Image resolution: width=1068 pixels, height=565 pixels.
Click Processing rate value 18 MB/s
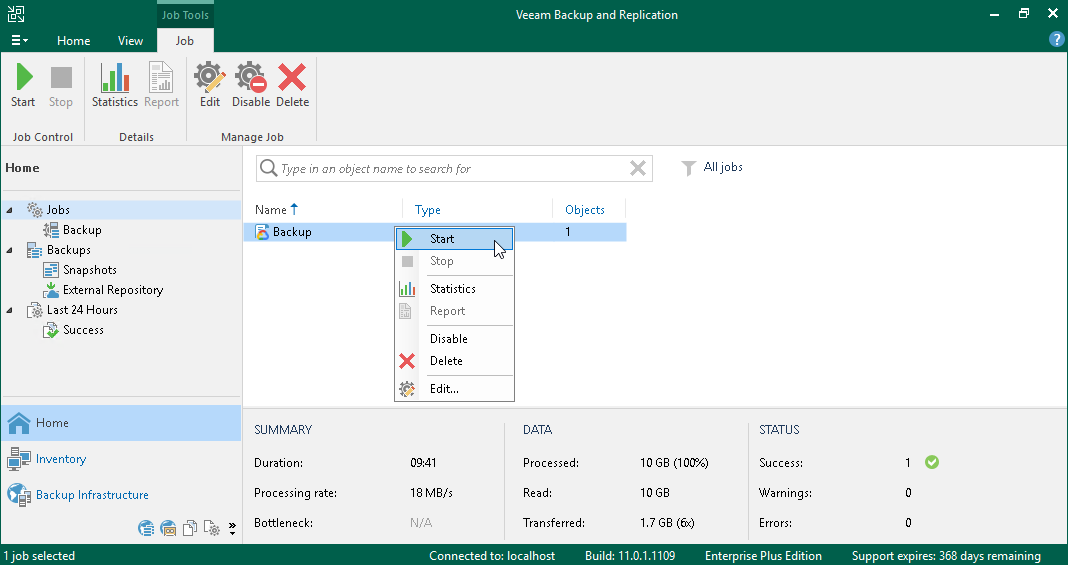tap(431, 493)
